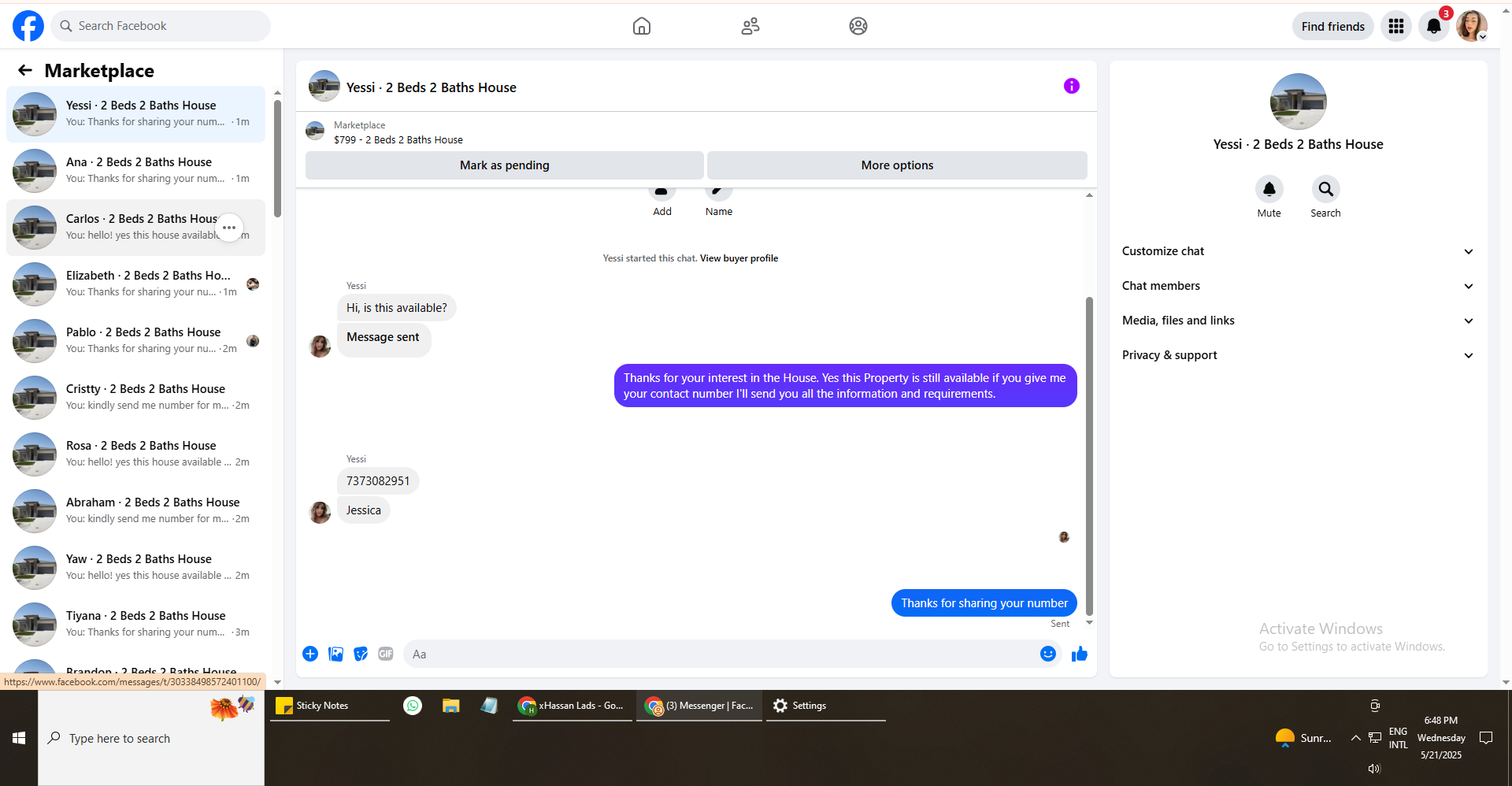This screenshot has height=786, width=1512.
Task: Open the Home feed icon
Action: pyautogui.click(x=642, y=26)
